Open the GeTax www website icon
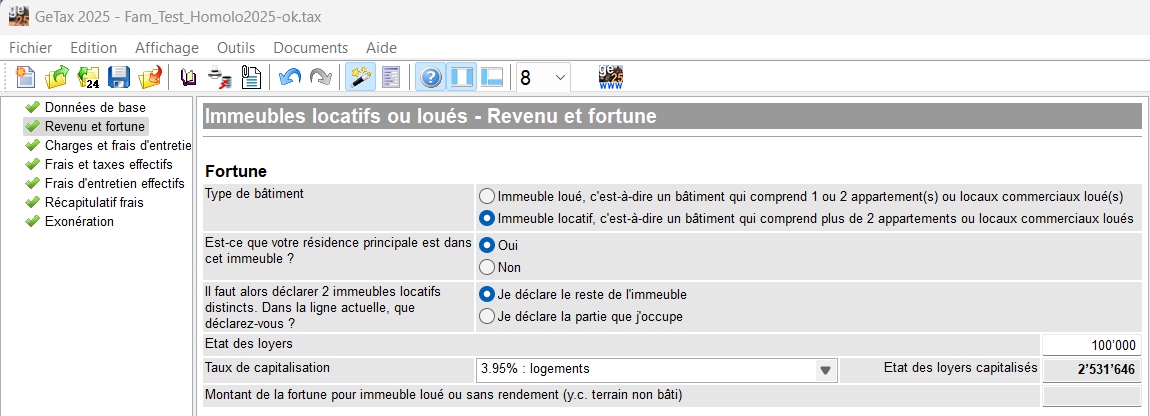The image size is (1150, 416). [x=611, y=77]
